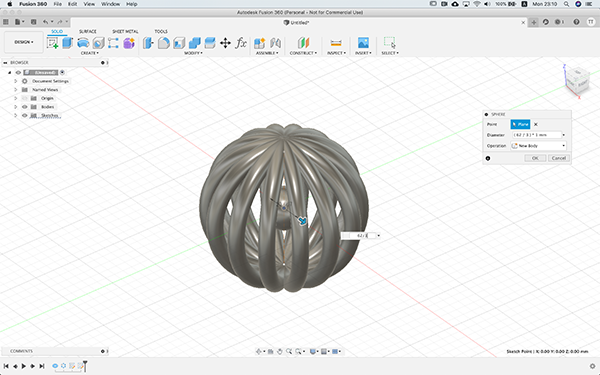
Task: Switch to the Sheet Metal tab
Action: pyautogui.click(x=125, y=31)
